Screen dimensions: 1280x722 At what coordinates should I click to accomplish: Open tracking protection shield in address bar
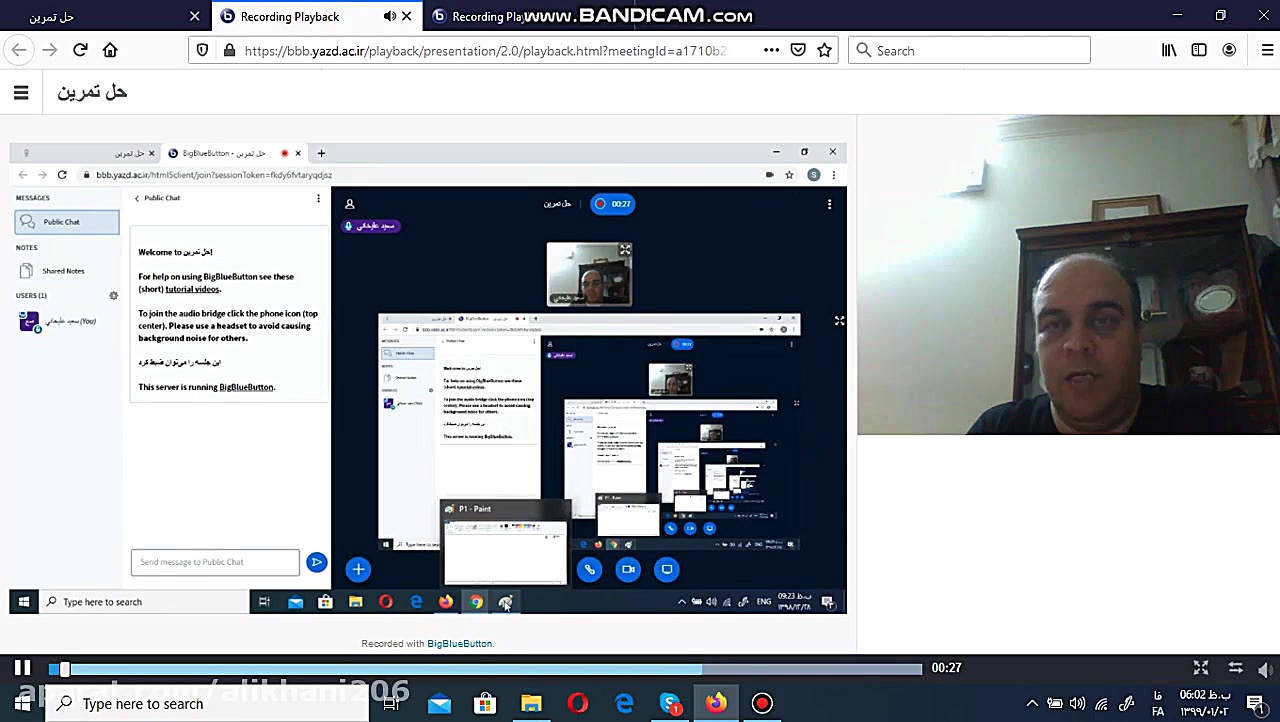(203, 50)
